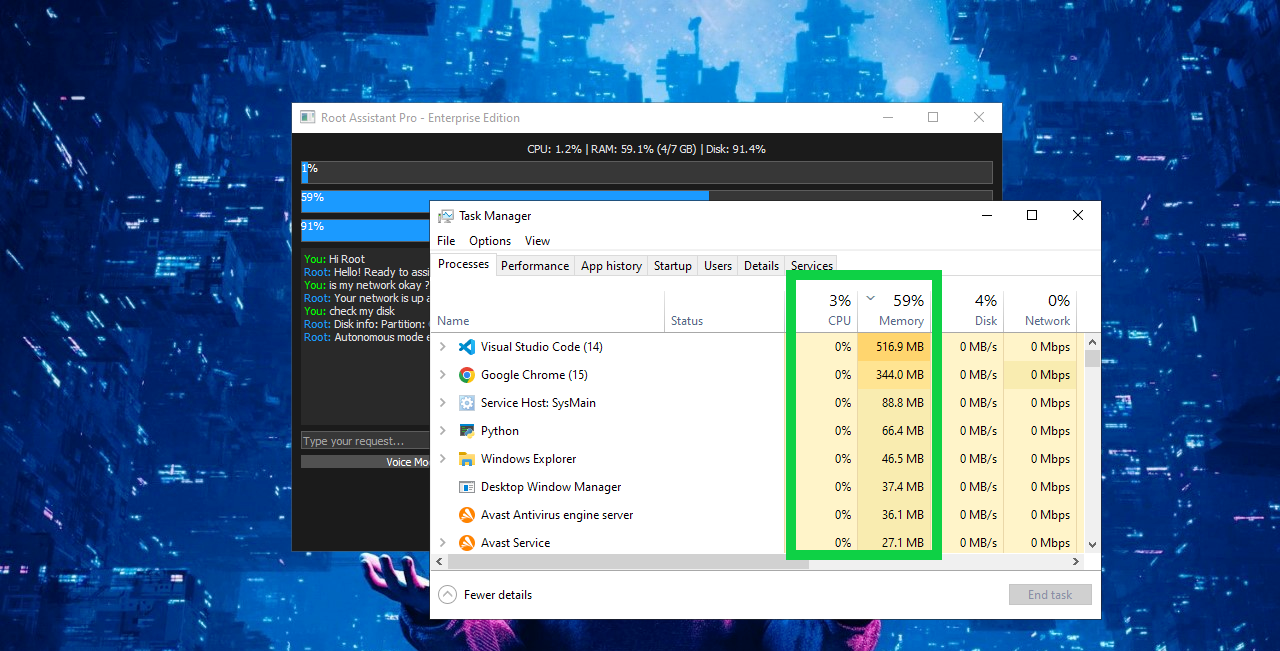
Task: Click the 'You: is my network okay ?' chat message
Action: [x=366, y=285]
